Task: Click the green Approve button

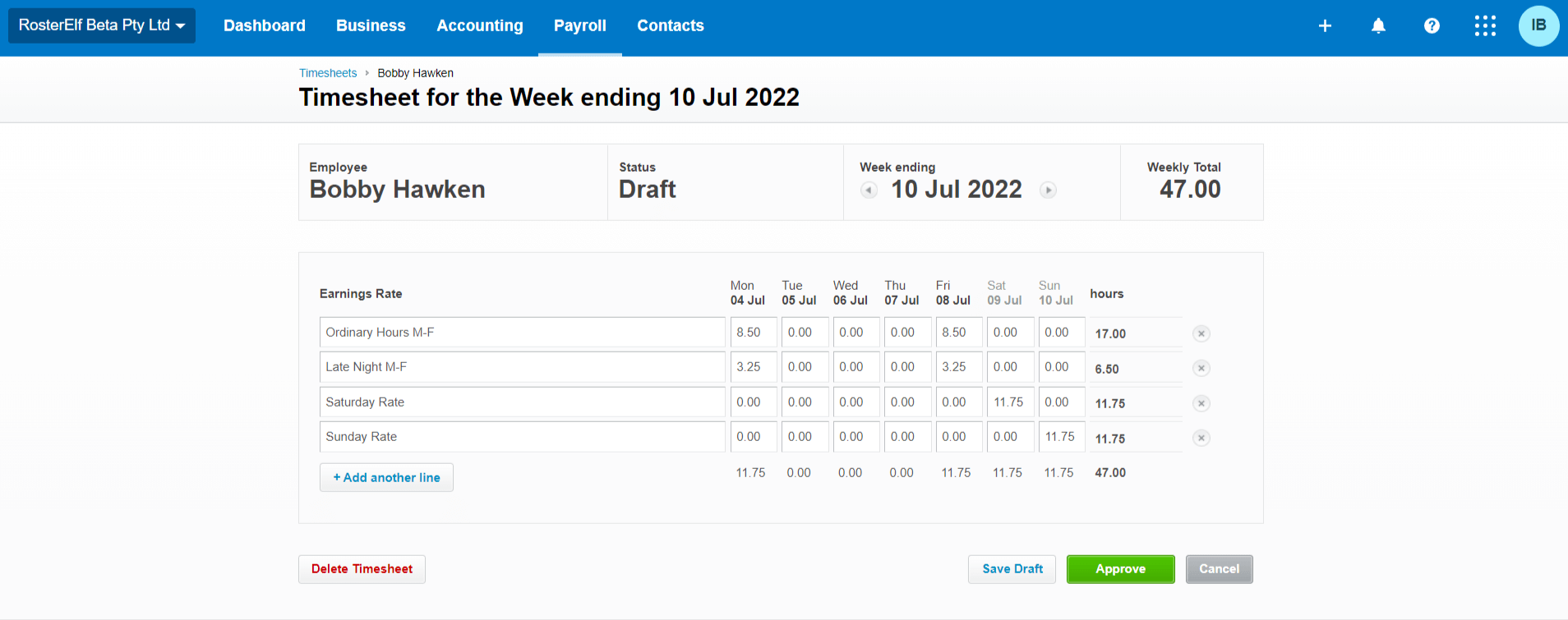Action: point(1120,569)
